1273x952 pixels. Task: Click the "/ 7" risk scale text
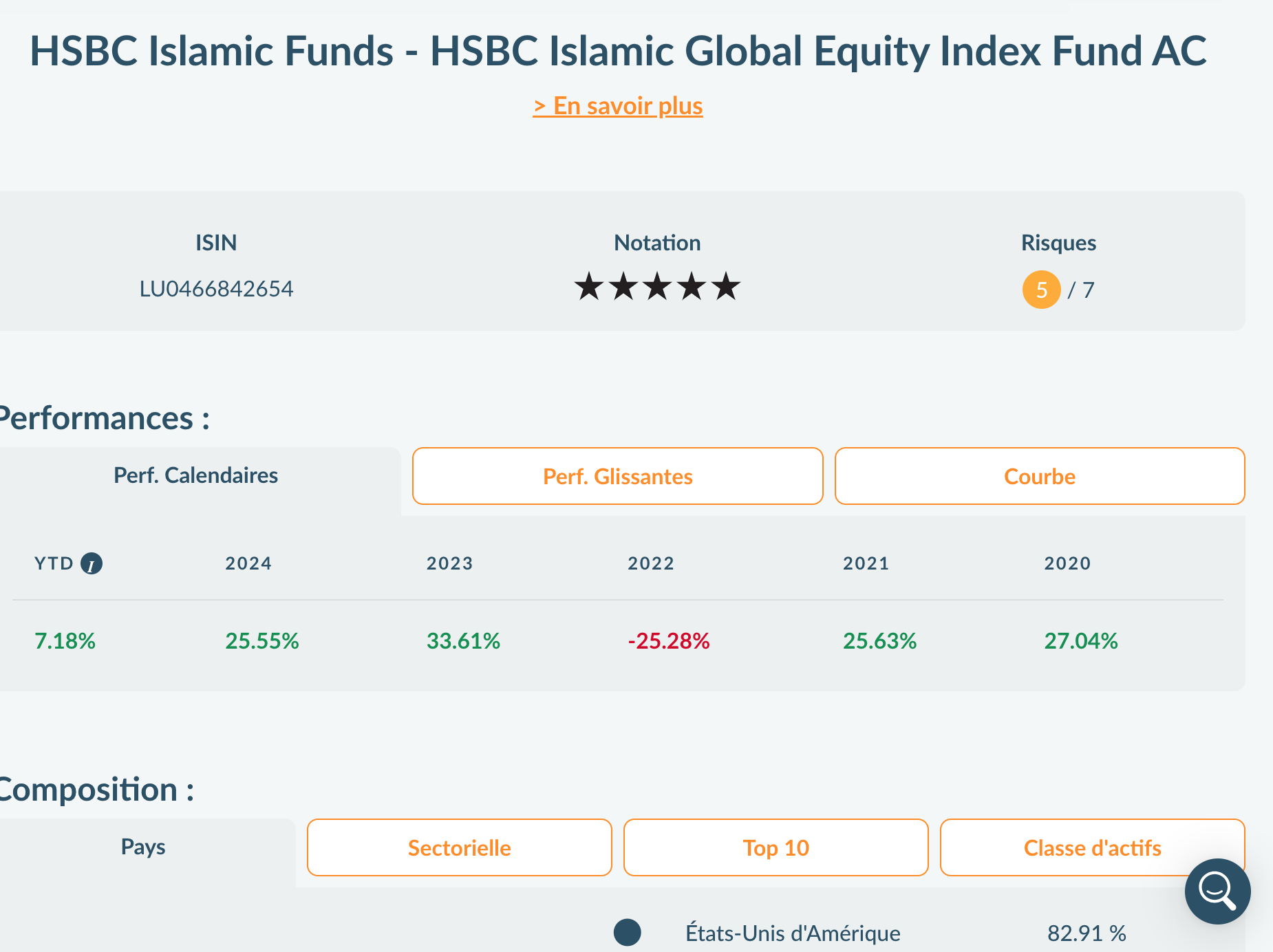click(x=1080, y=290)
